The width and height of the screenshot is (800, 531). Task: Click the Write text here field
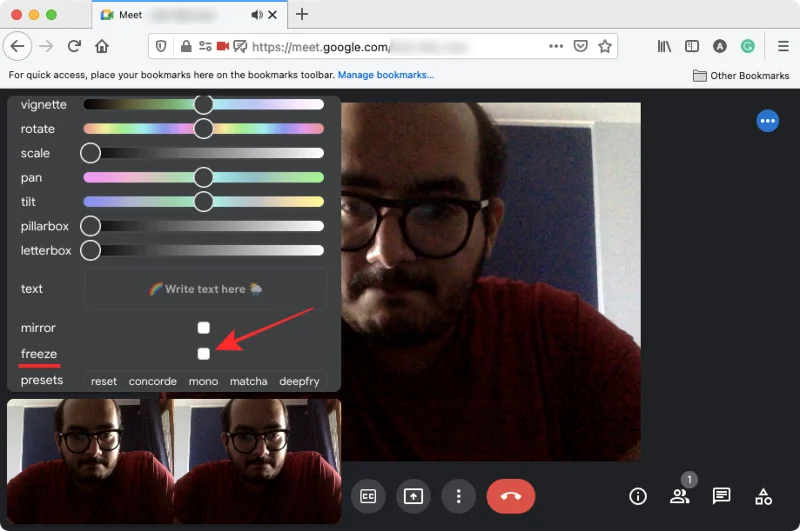tap(205, 289)
